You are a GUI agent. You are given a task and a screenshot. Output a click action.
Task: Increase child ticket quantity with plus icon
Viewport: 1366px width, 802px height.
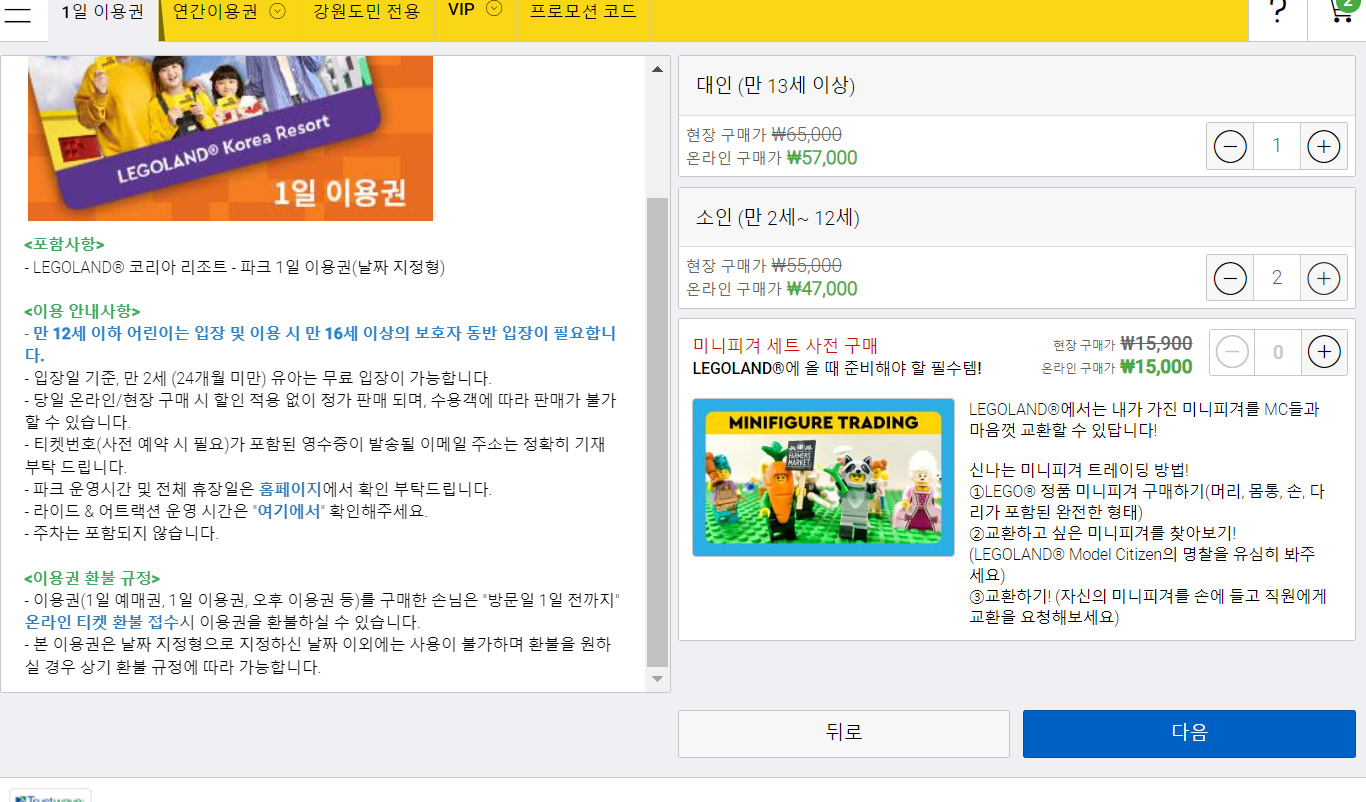pyautogui.click(x=1323, y=278)
